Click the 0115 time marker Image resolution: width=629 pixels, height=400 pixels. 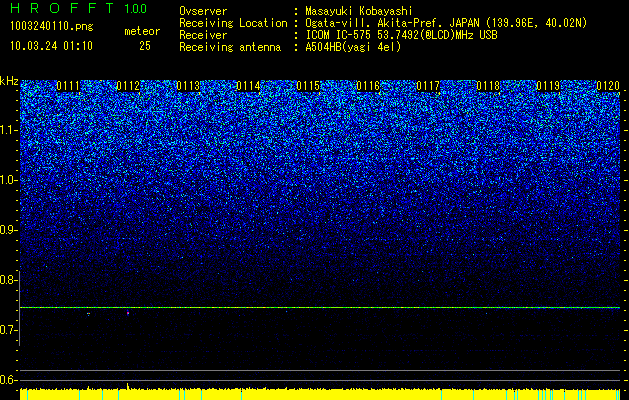point(308,86)
